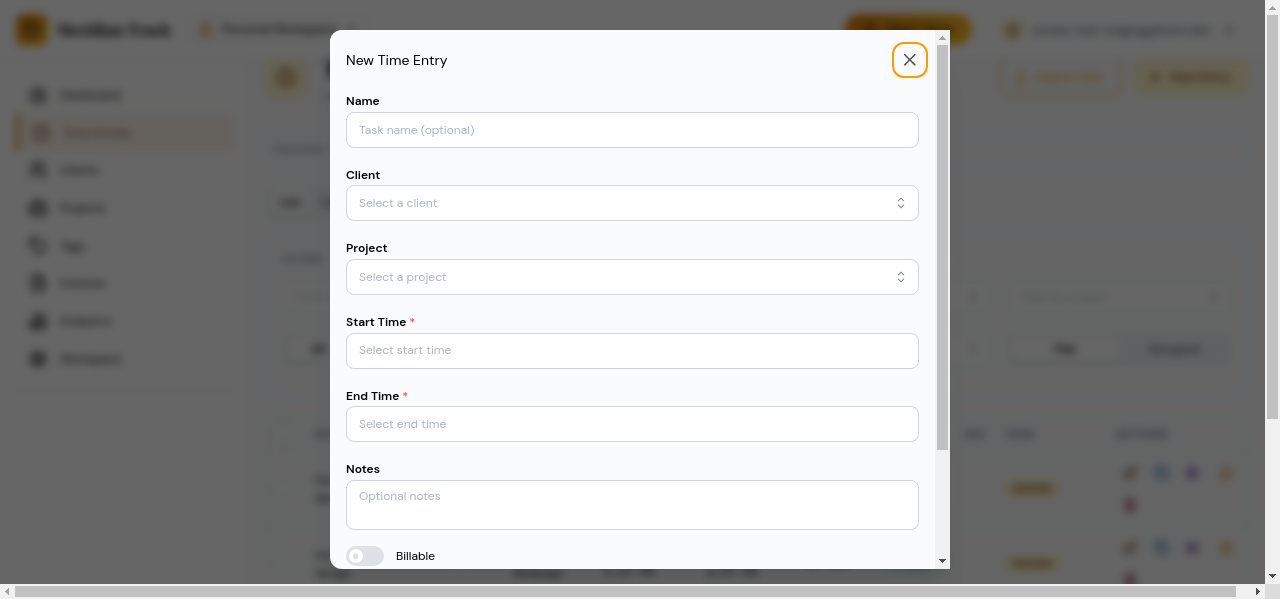Select Dashboard from the navigation menu

89,94
